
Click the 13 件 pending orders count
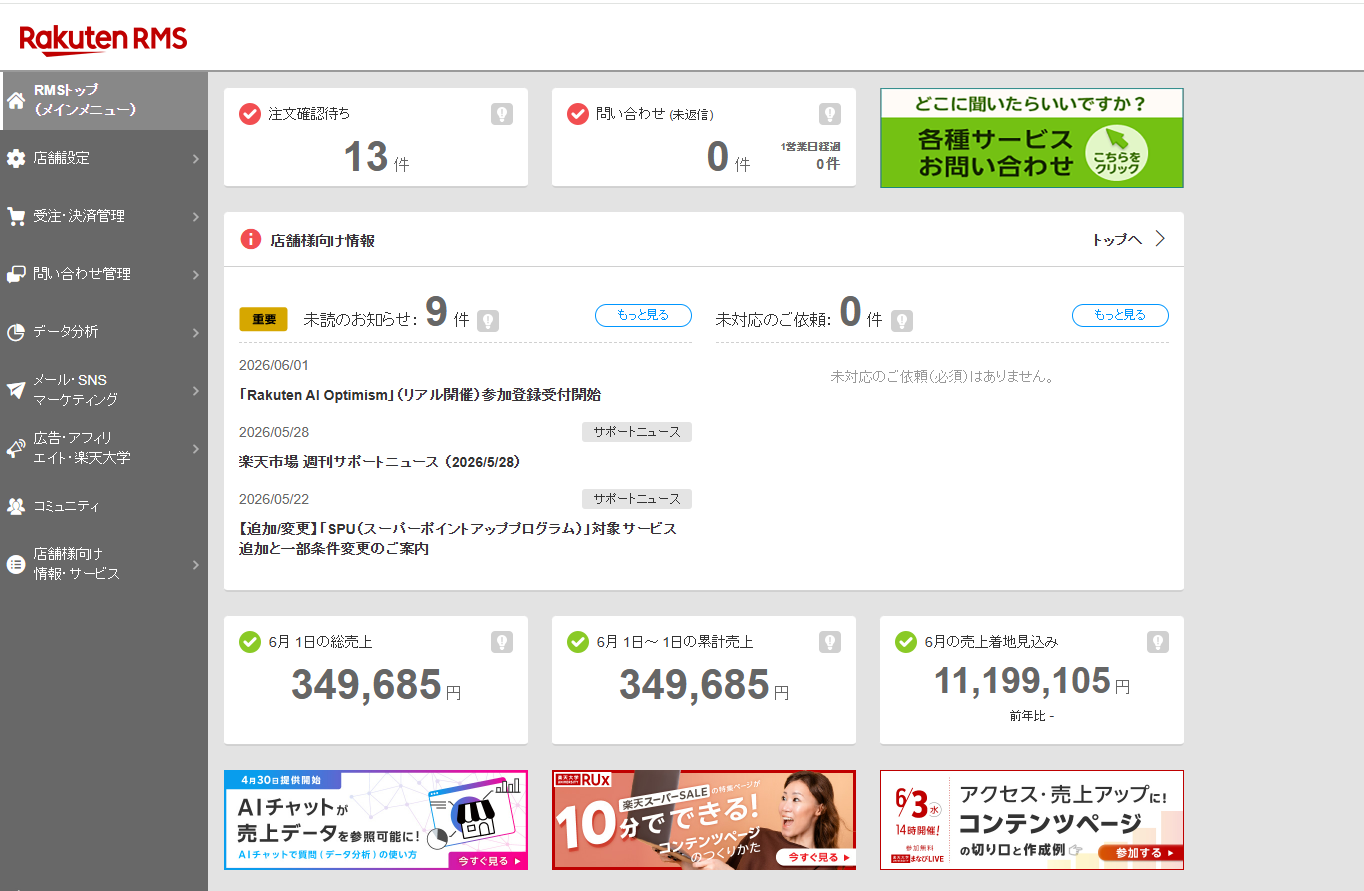click(376, 157)
